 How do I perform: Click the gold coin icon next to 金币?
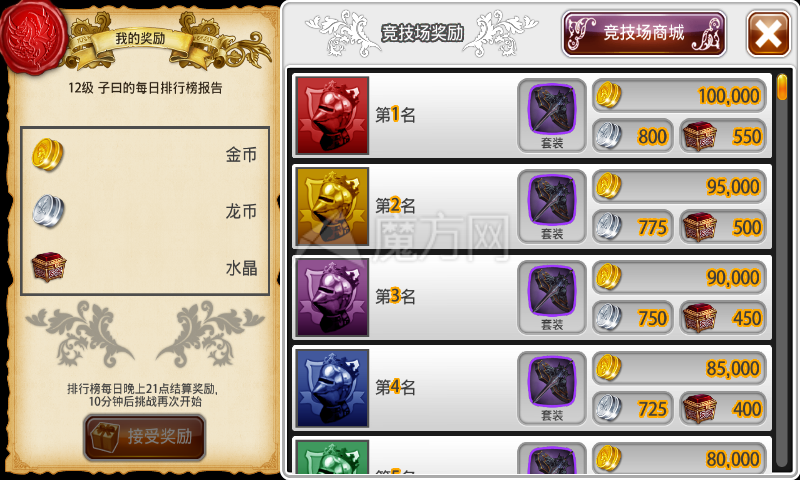48,154
